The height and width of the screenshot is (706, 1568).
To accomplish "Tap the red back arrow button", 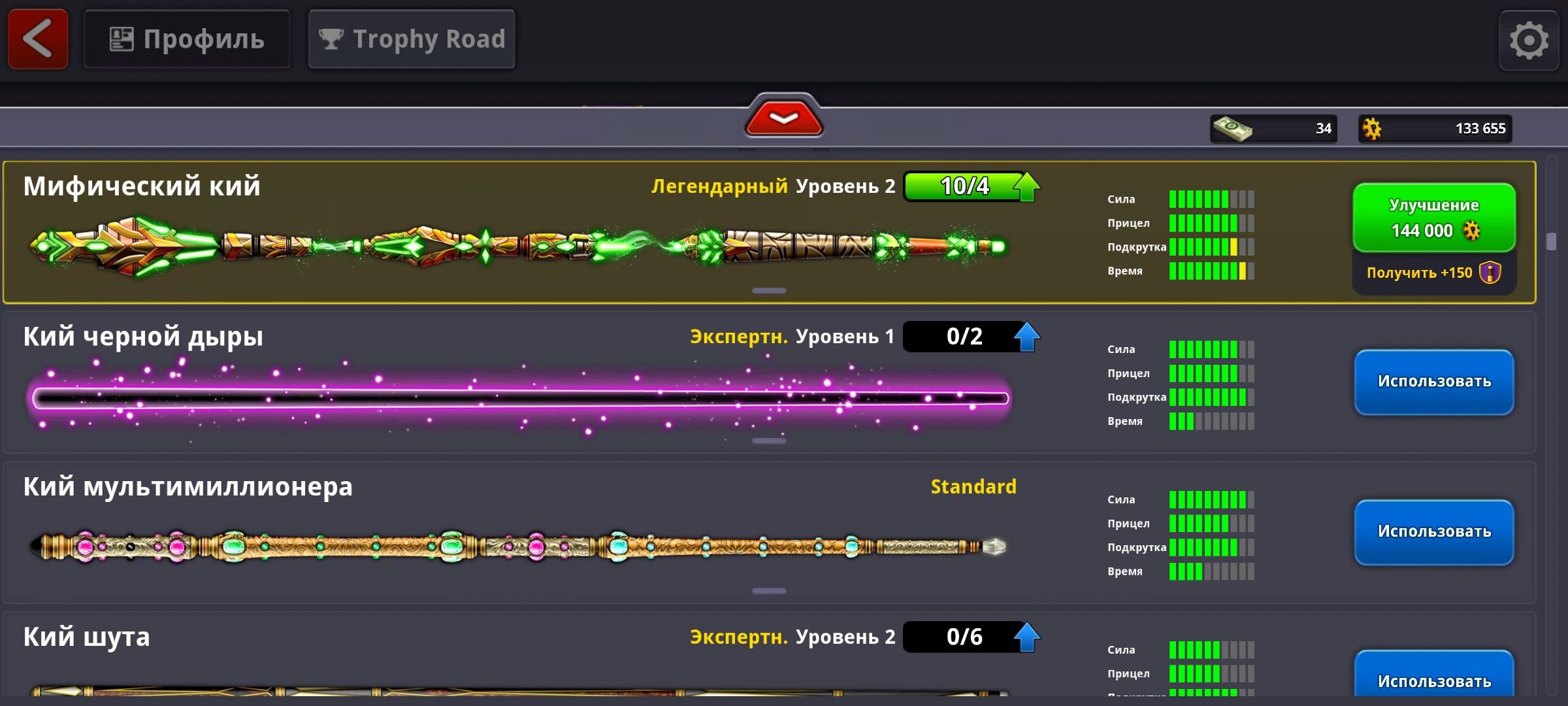I will point(38,39).
